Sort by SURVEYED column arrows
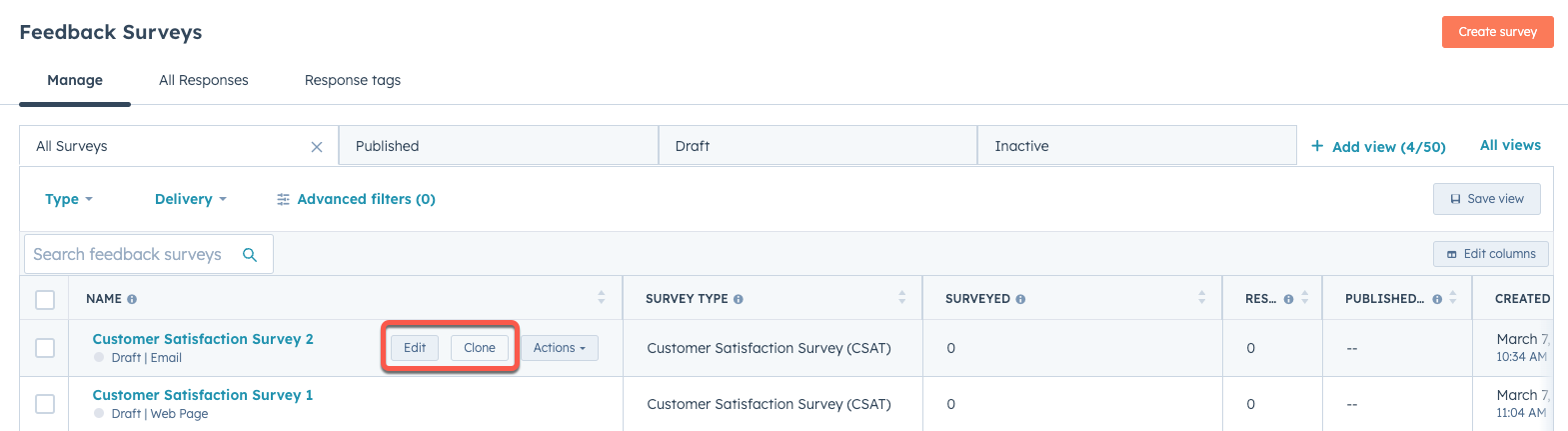Screen dimensions: 1568x431 point(1201,298)
